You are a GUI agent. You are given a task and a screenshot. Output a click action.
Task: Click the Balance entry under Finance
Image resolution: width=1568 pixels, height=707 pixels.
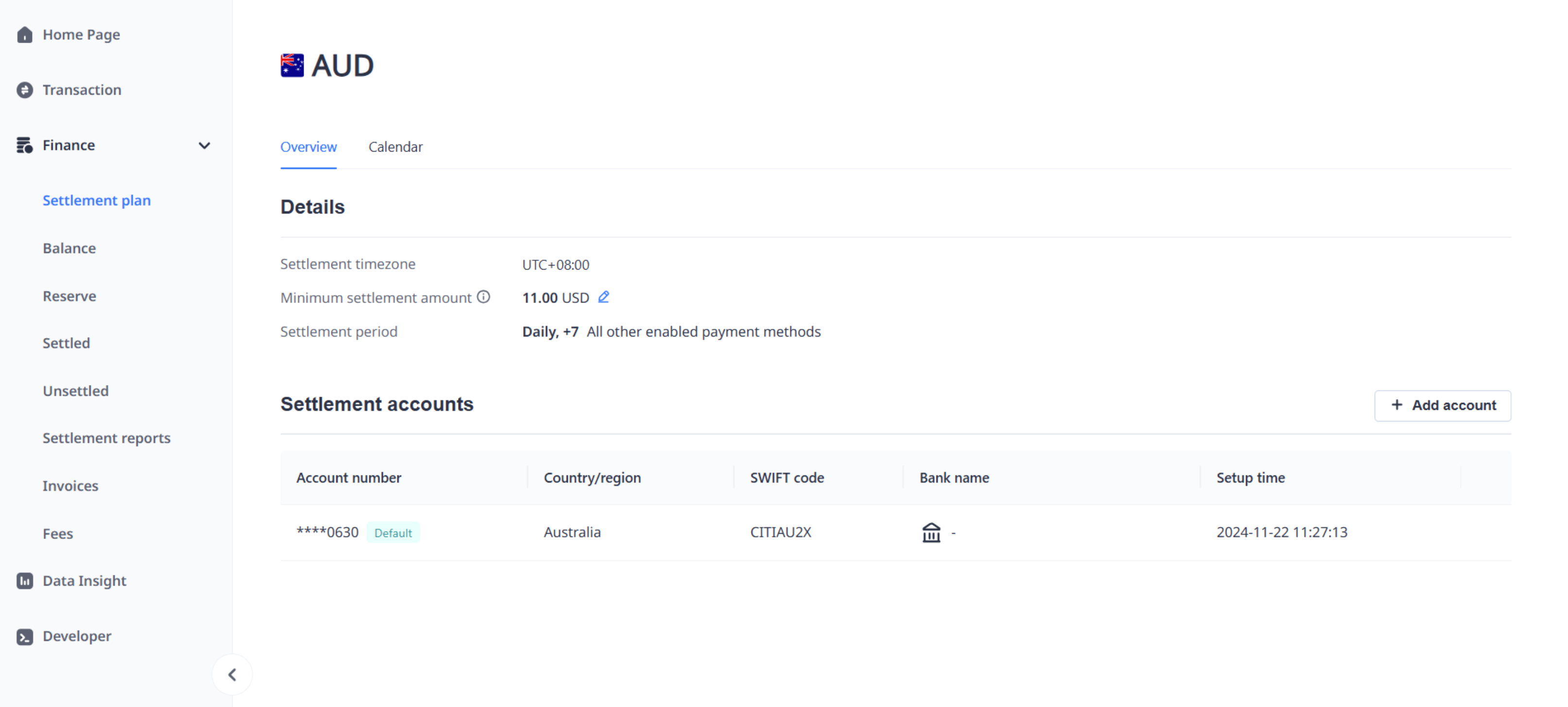69,248
